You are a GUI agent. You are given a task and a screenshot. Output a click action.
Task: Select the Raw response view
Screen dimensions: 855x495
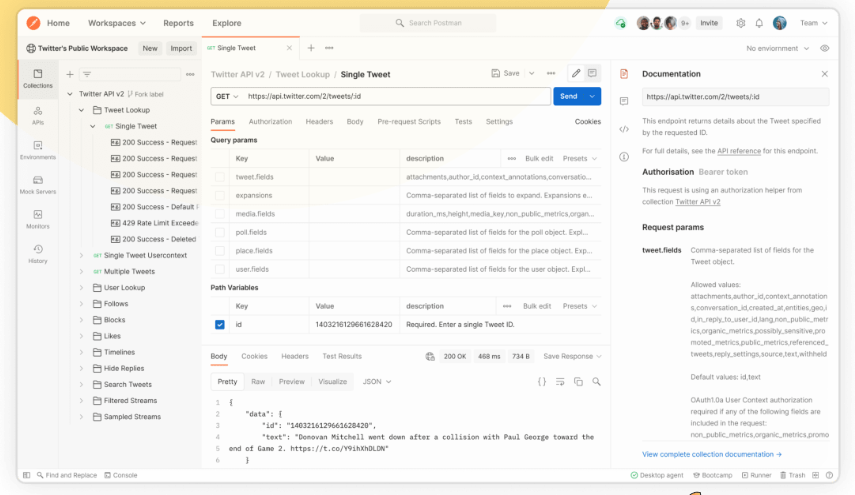258,382
